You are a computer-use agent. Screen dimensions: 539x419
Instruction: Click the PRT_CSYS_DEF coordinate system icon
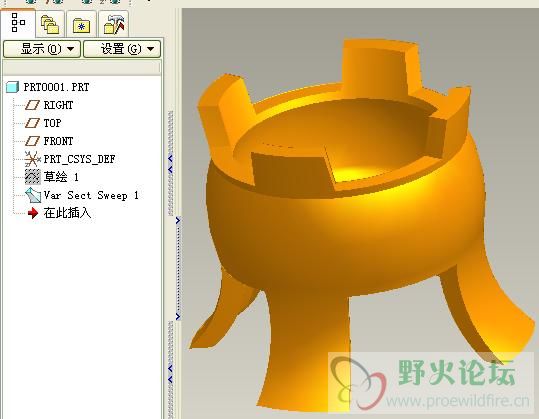click(33, 159)
